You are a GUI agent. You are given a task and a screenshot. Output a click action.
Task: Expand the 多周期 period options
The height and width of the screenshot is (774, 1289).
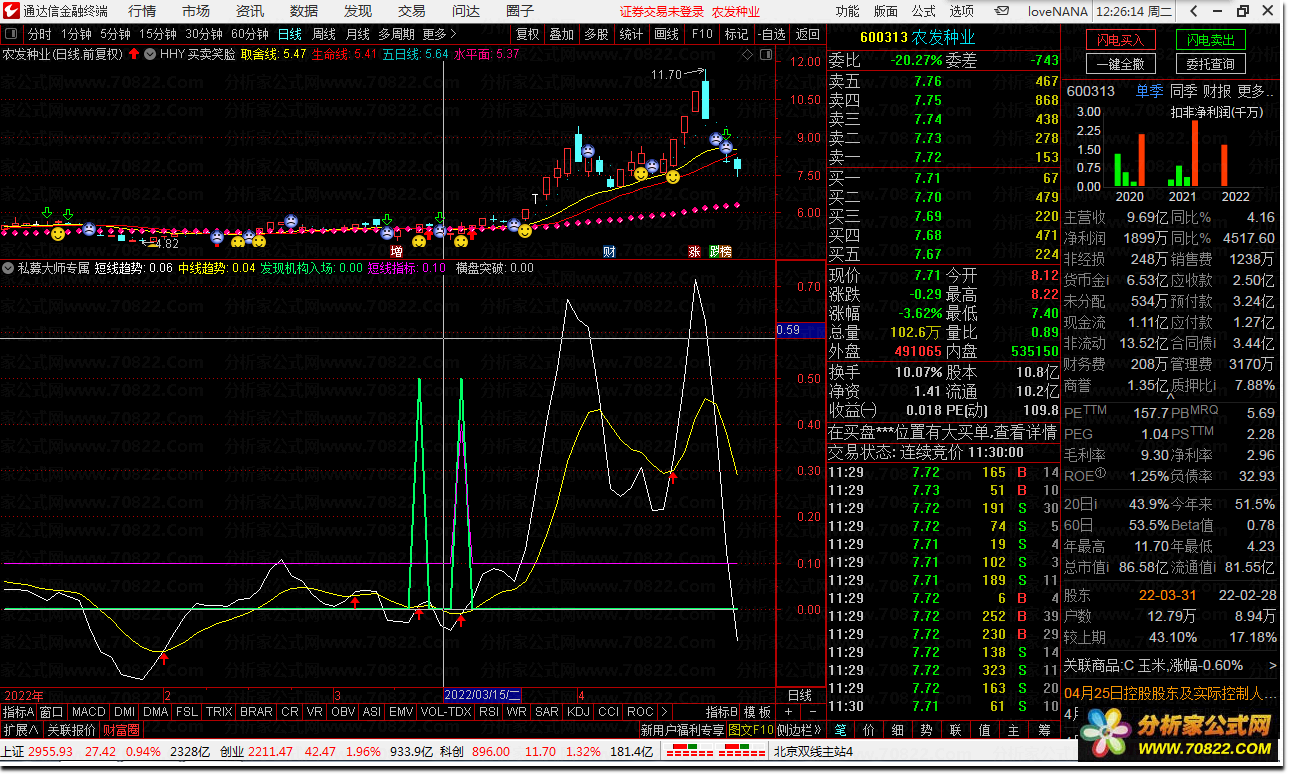(396, 33)
